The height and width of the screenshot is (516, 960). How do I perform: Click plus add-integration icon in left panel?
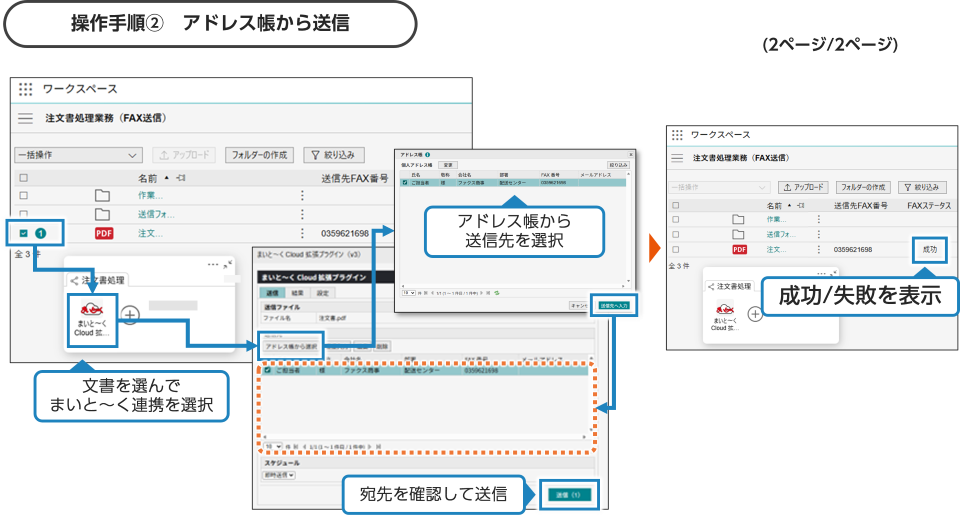pyautogui.click(x=130, y=315)
